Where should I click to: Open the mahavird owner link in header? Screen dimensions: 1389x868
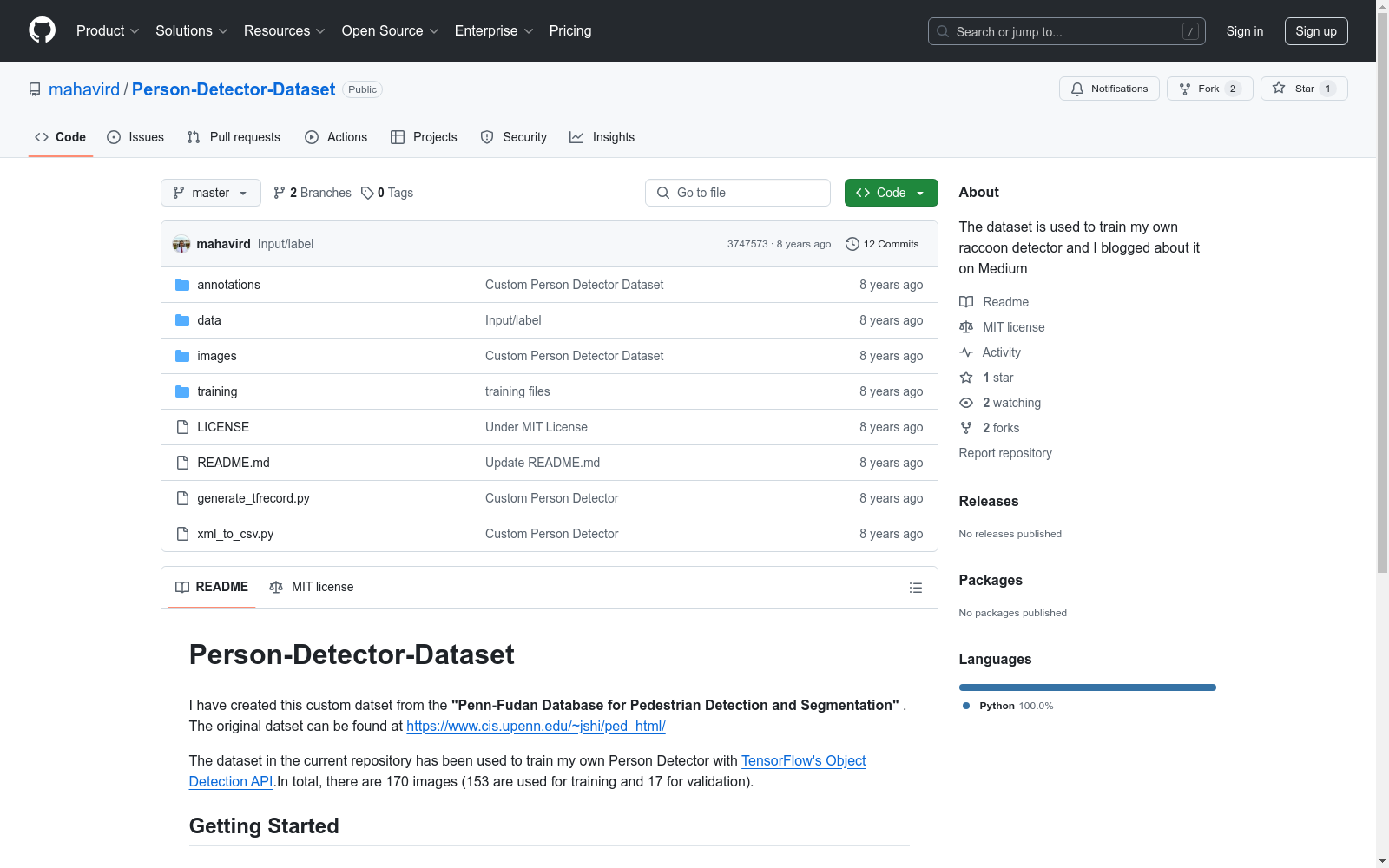84,89
